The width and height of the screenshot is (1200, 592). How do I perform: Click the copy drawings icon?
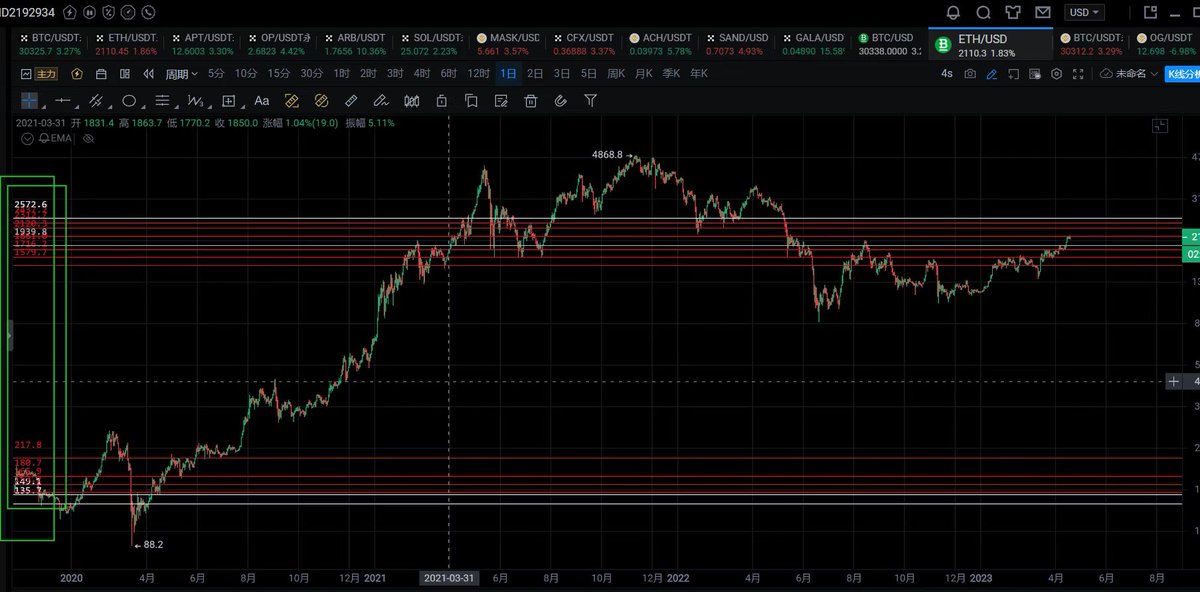pyautogui.click(x=471, y=100)
